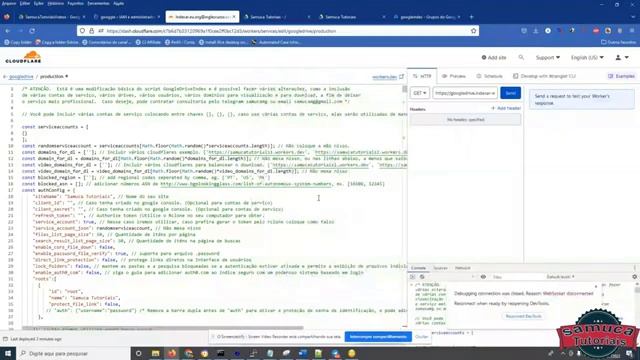Open the Ferramentas menu in Firefox
This screenshot has width=640, height=360.
98,3
